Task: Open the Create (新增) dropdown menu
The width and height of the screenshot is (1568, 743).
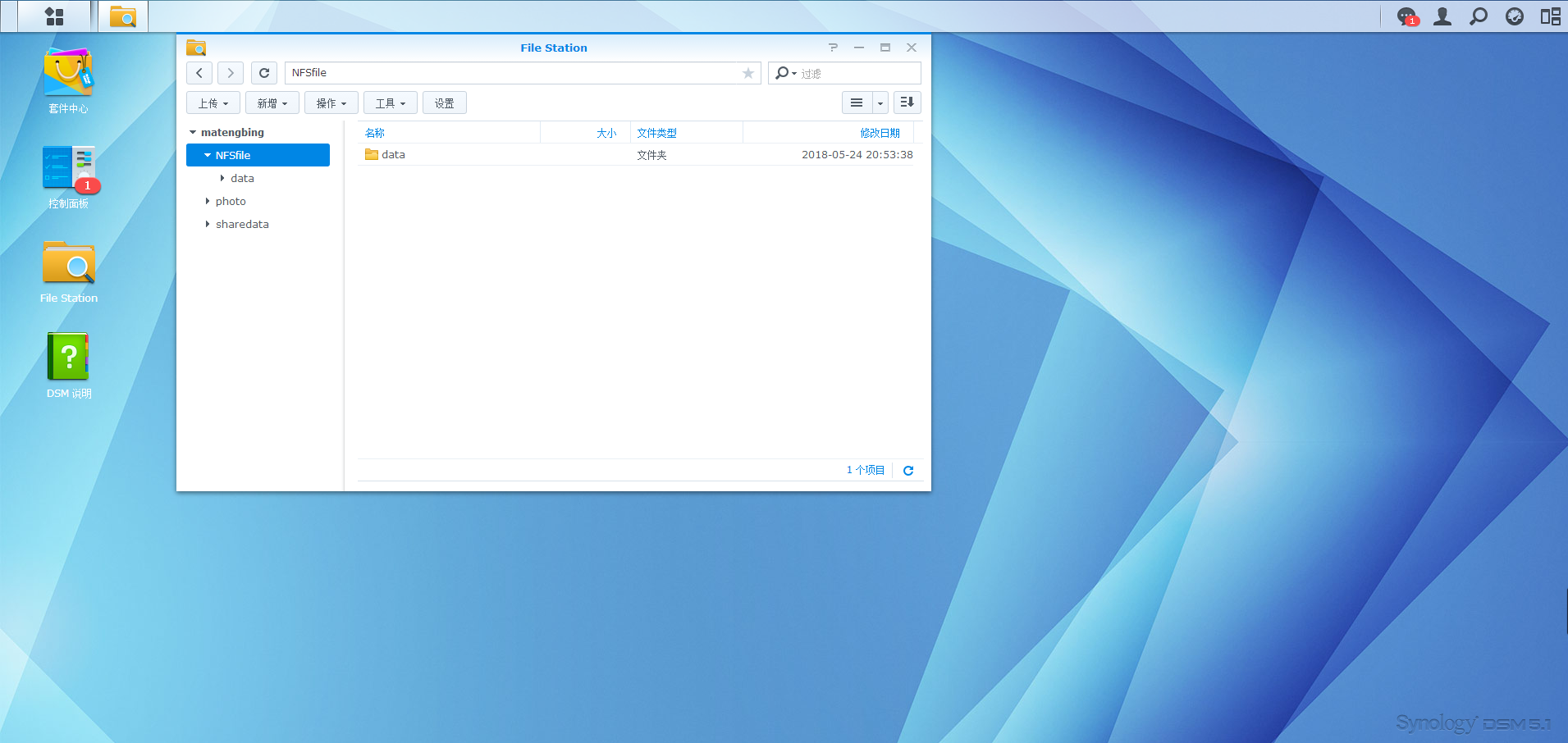Action: (x=272, y=103)
